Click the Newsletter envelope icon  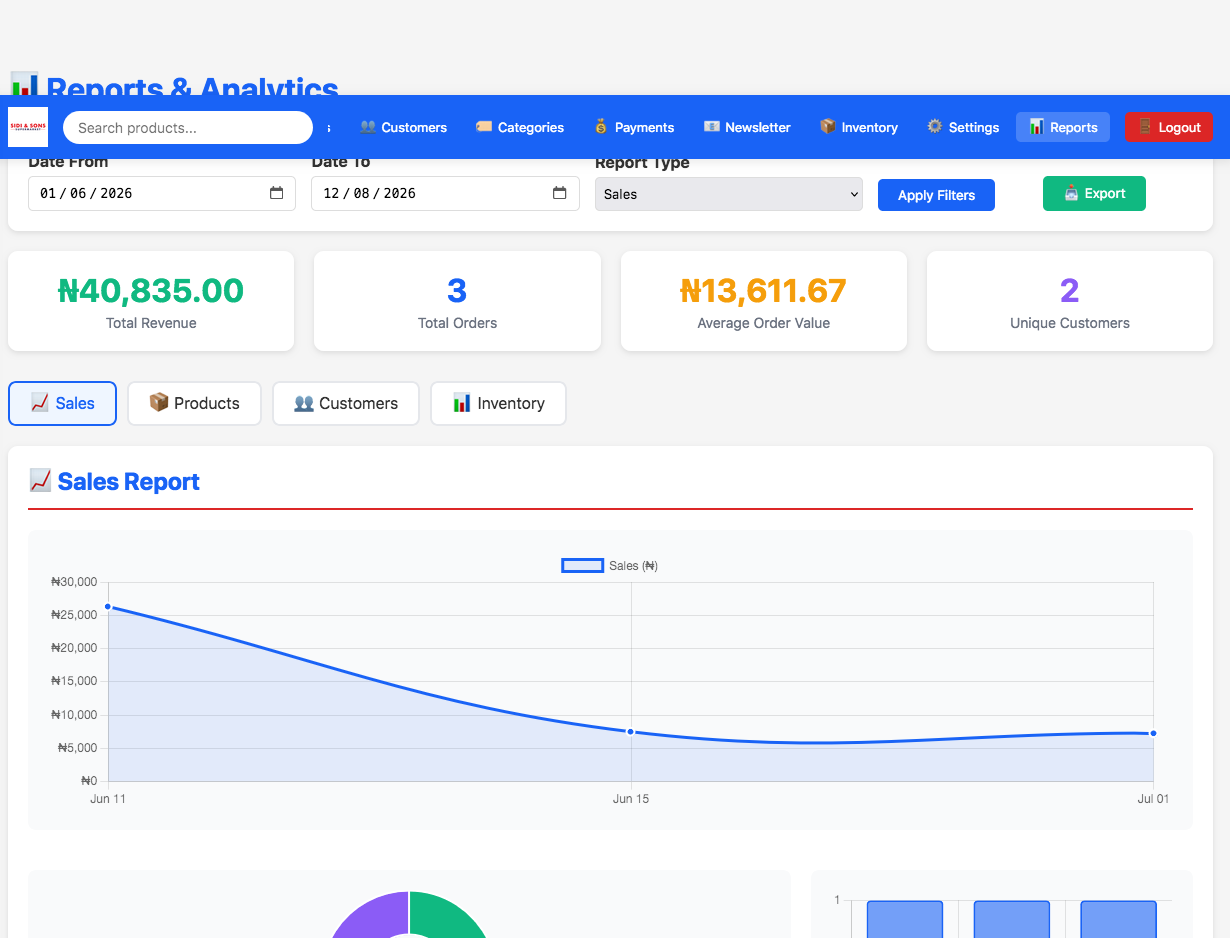(712, 127)
